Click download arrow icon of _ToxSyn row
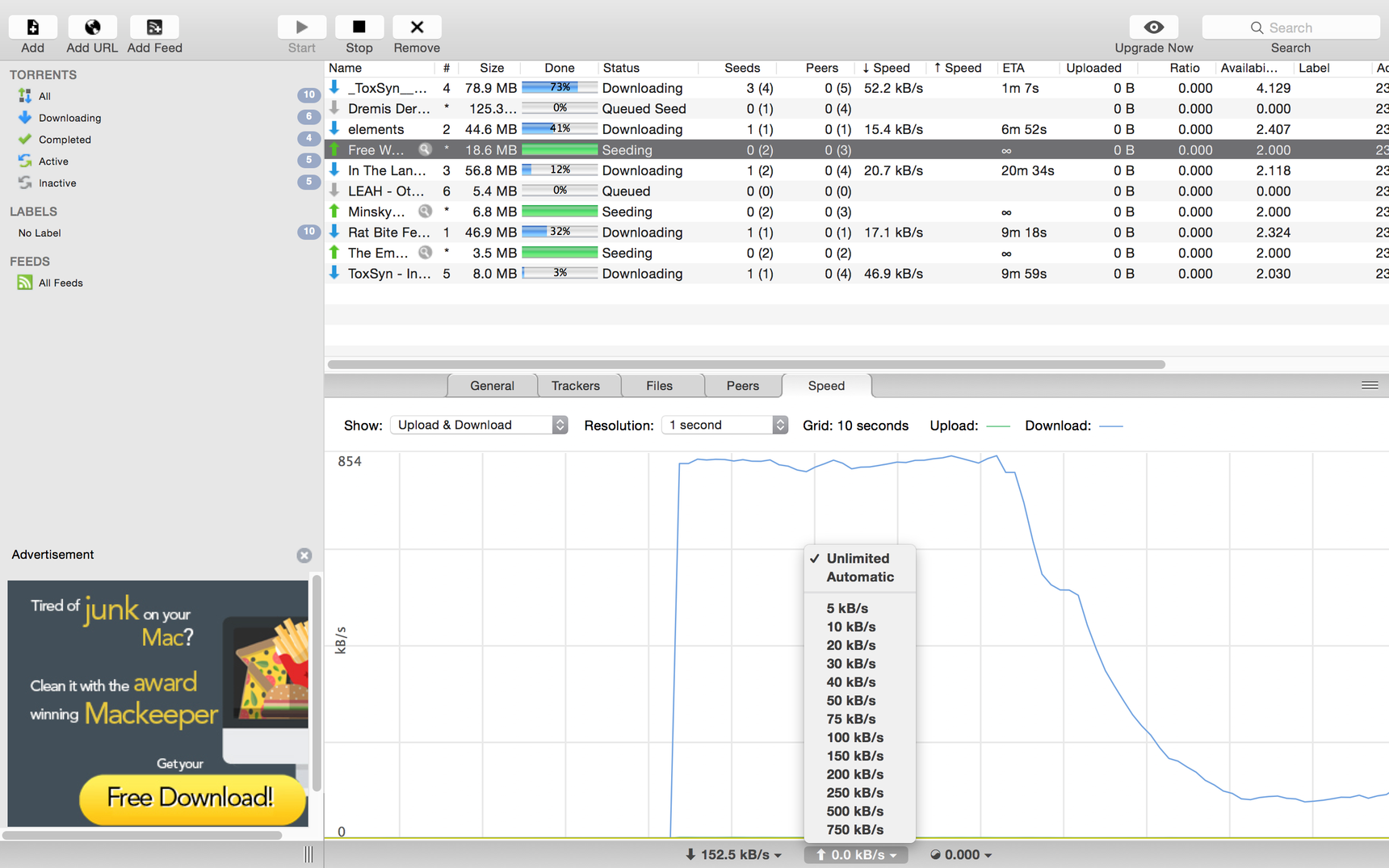This screenshot has height=868, width=1389. (x=334, y=87)
